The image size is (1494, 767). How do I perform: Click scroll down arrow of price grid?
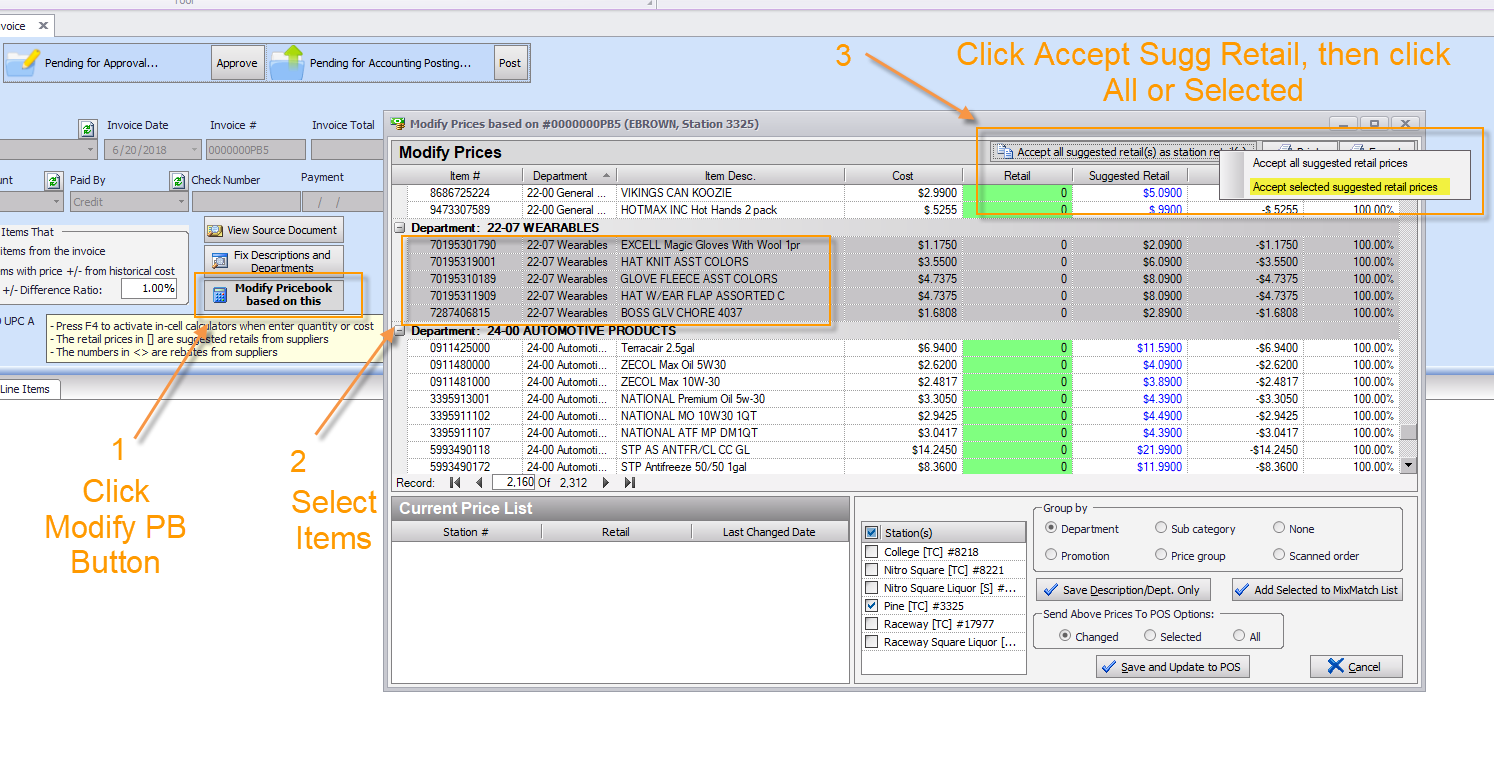point(1409,465)
